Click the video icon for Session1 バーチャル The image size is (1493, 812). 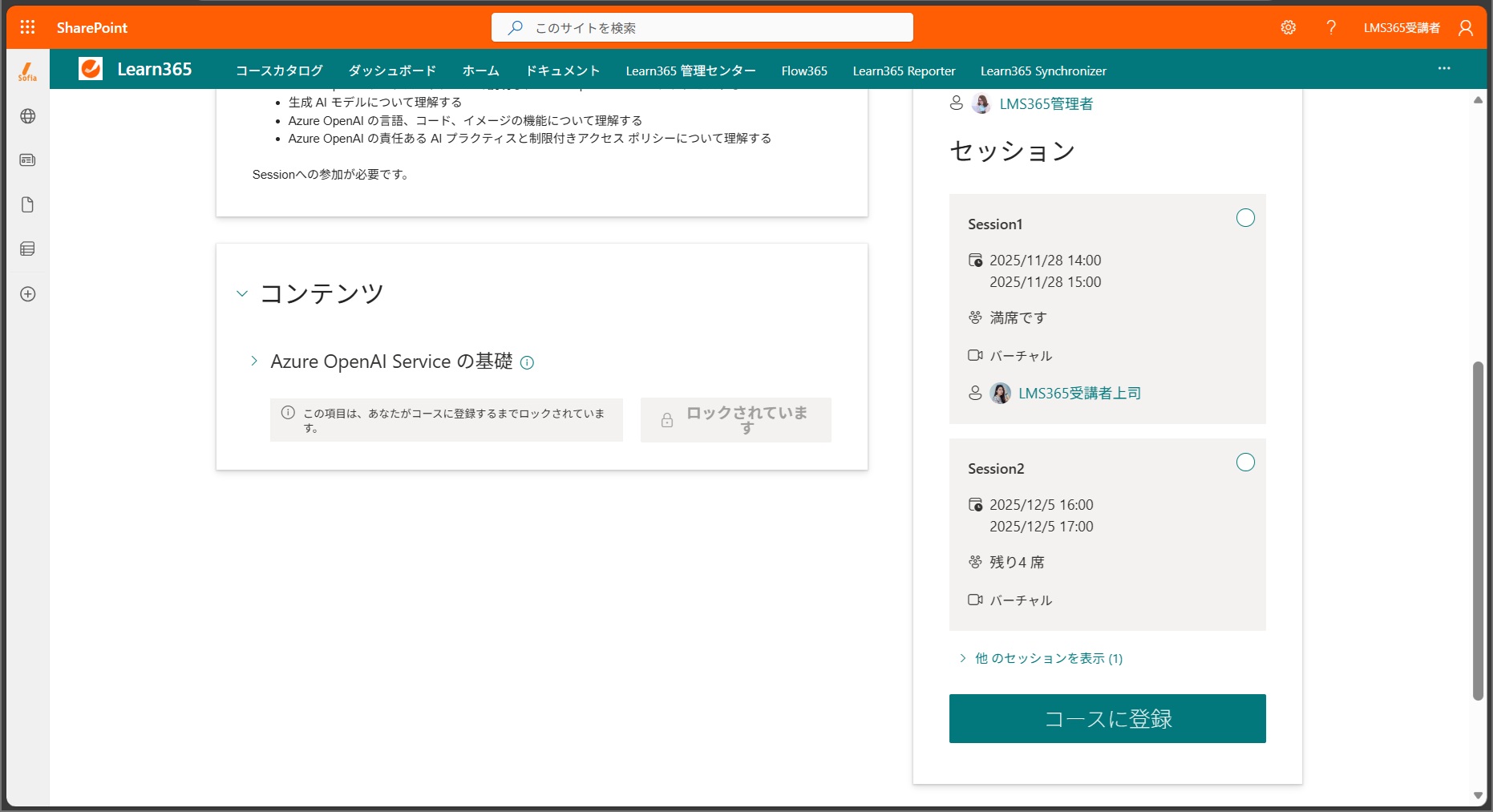(975, 355)
